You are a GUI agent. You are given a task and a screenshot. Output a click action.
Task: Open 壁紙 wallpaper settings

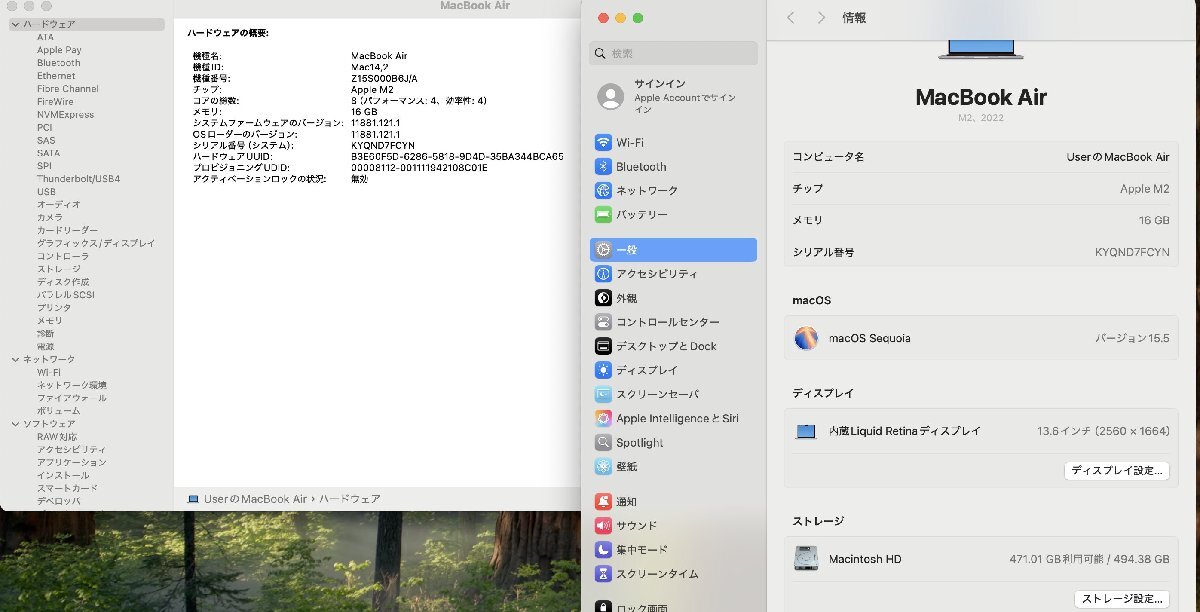pos(673,466)
